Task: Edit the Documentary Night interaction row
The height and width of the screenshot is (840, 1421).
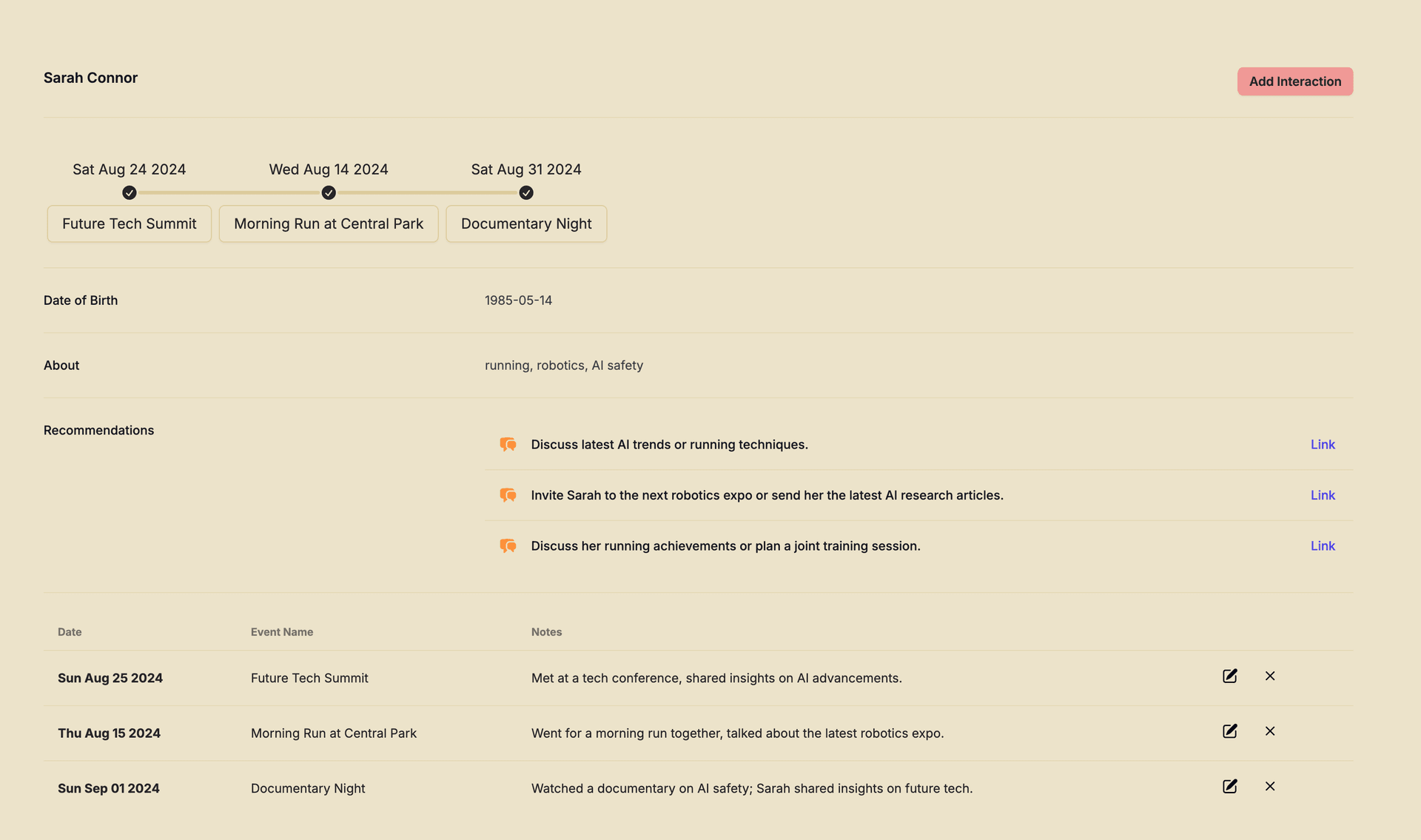Action: point(1229,786)
